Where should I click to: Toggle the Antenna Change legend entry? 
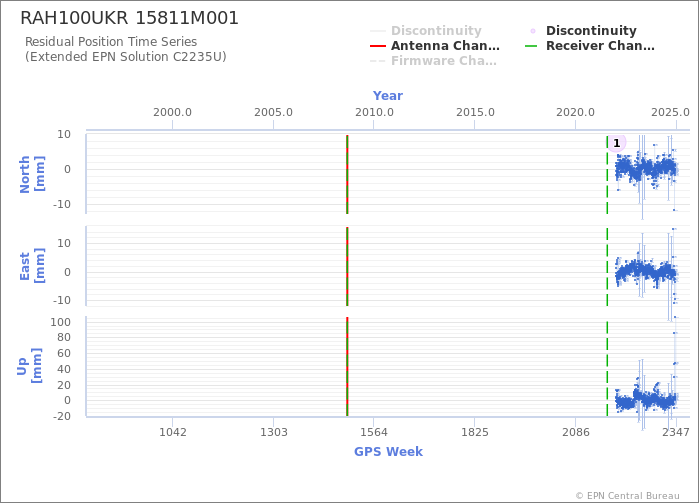(x=435, y=46)
